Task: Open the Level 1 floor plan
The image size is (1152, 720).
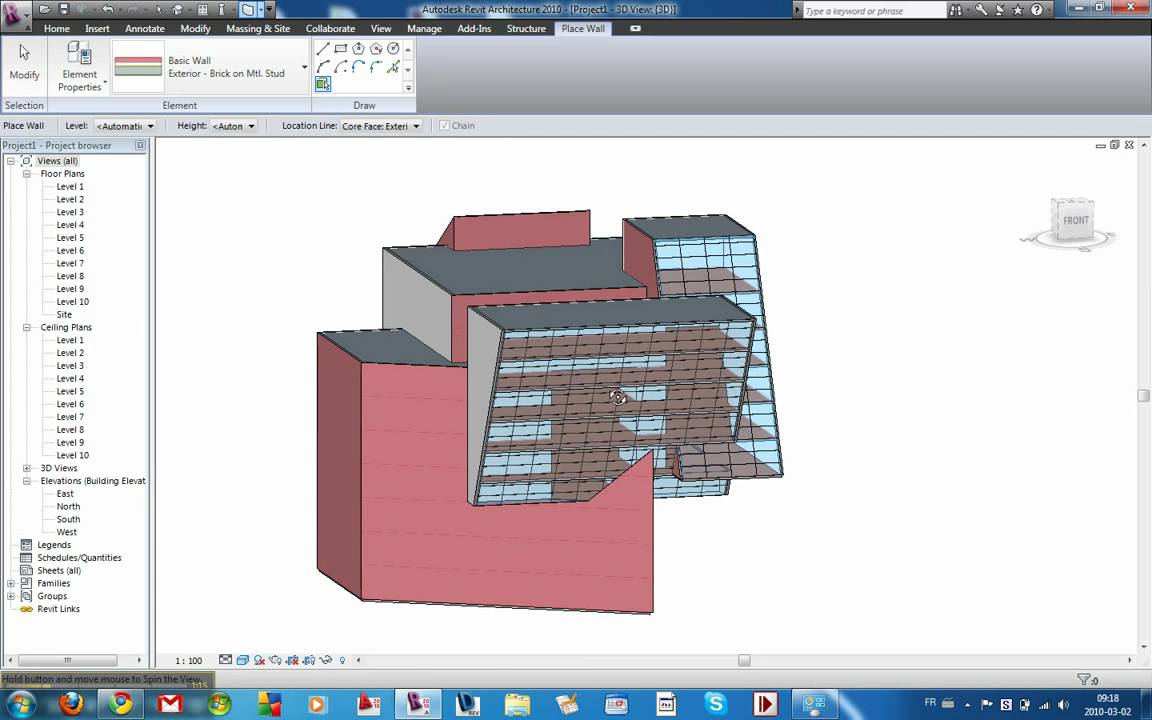Action: pos(70,187)
